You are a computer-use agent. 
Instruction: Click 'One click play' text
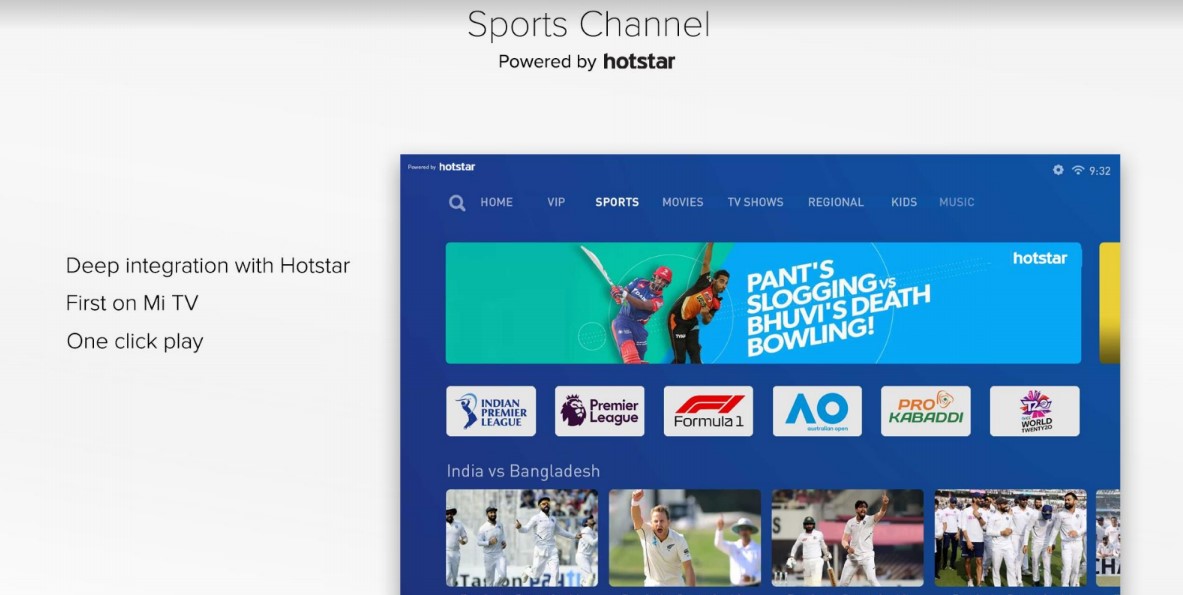click(135, 342)
